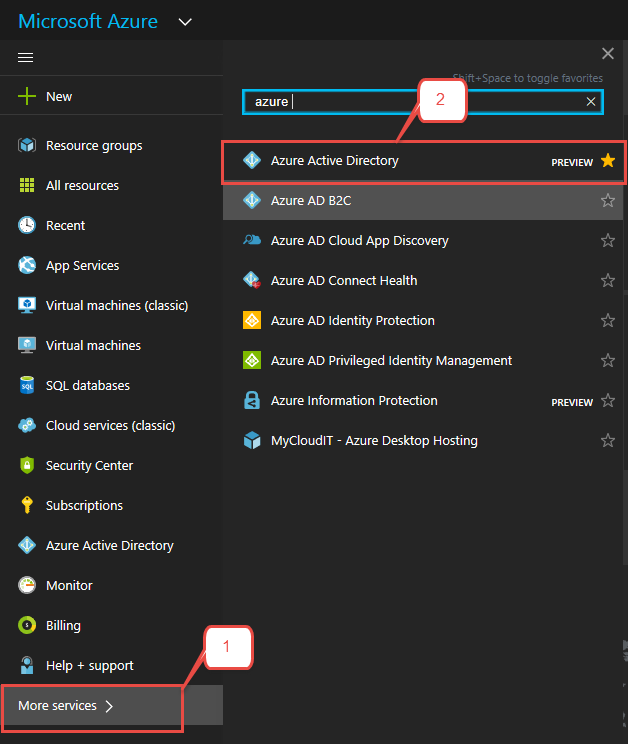628x744 pixels.
Task: Open Recent clock icon in sidebar
Action: point(27,226)
